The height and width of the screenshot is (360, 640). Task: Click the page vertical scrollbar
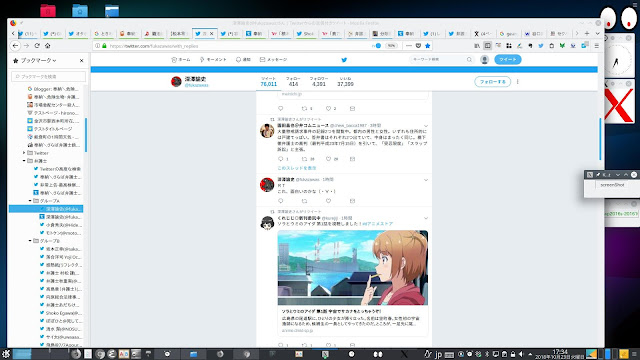[x=600, y=139]
